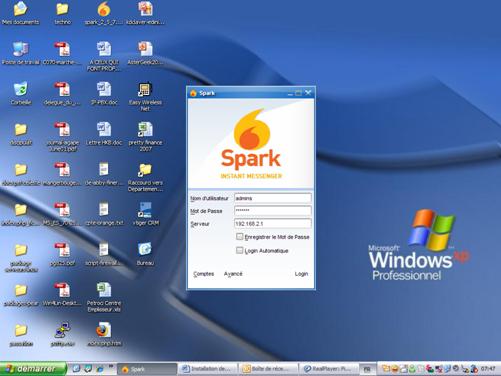This screenshot has height=376, width=501.
Task: Click the Serveur address field
Action: coord(273,223)
